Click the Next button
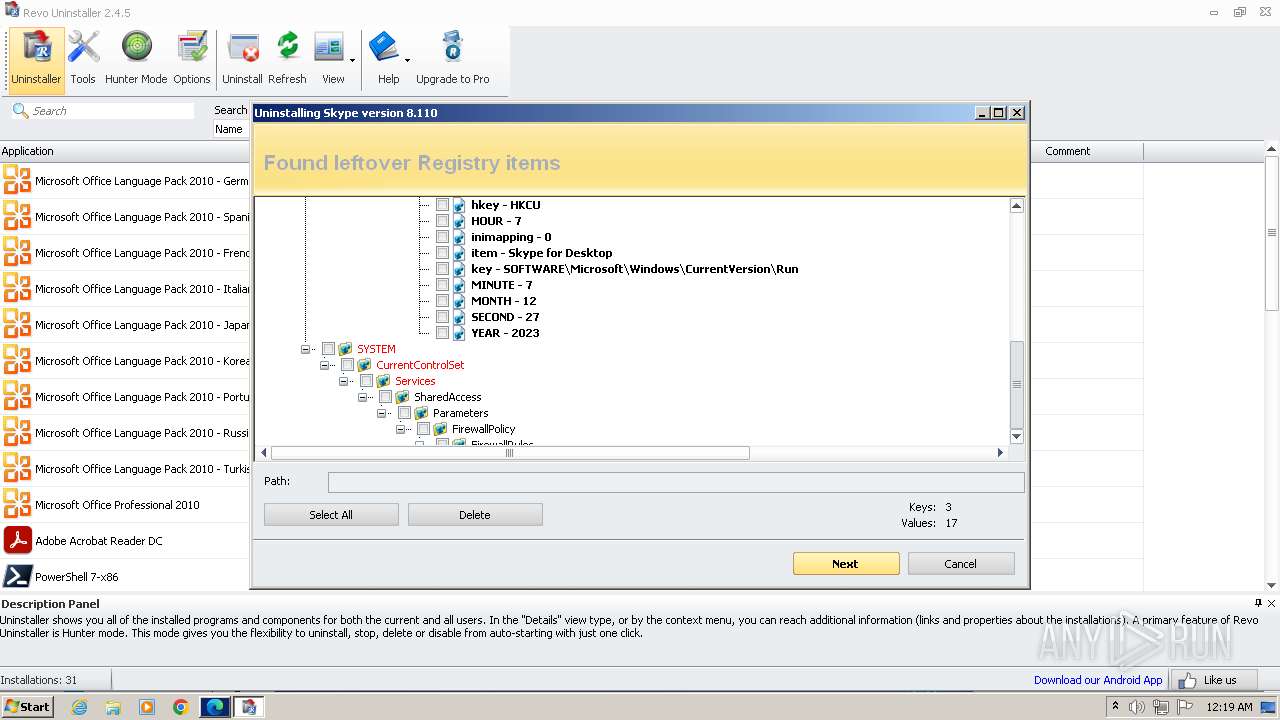This screenshot has width=1280, height=720. pyautogui.click(x=845, y=564)
